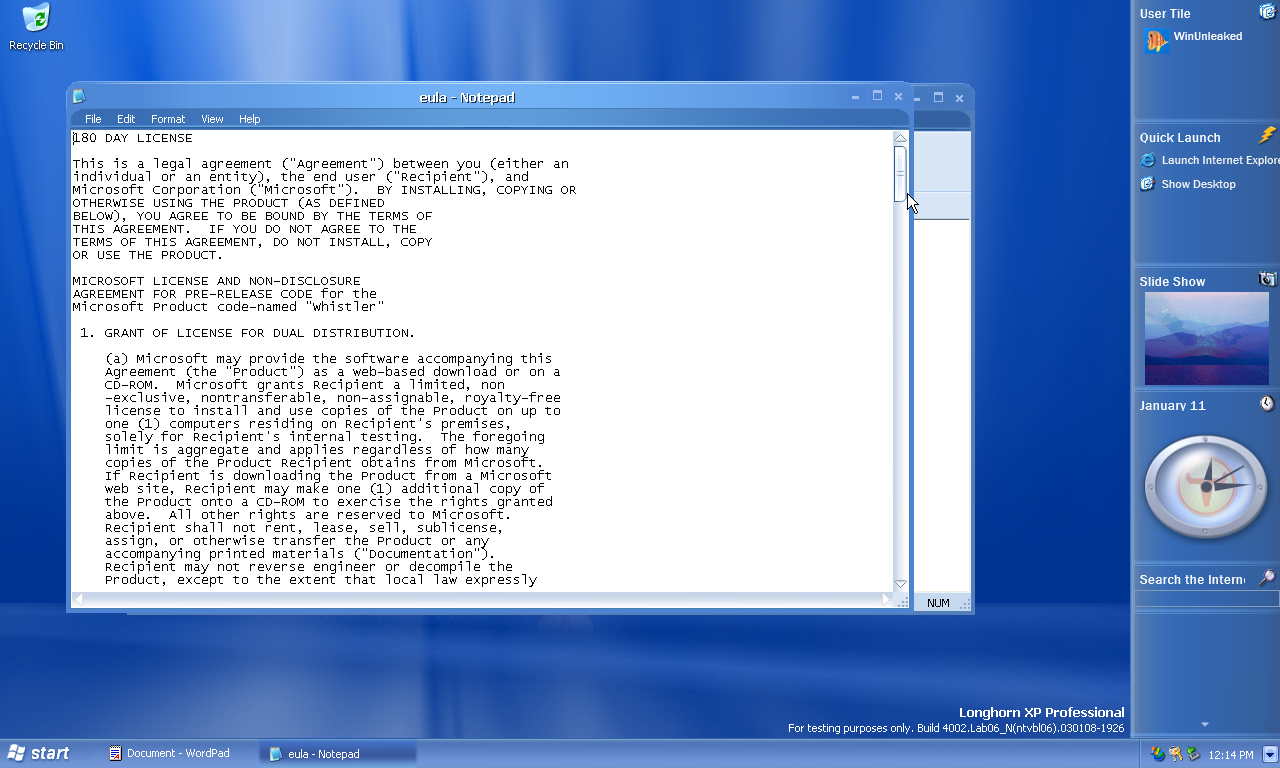The image size is (1280, 768).
Task: Click the green-arrow tray icon beside the clock
Action: click(1192, 754)
